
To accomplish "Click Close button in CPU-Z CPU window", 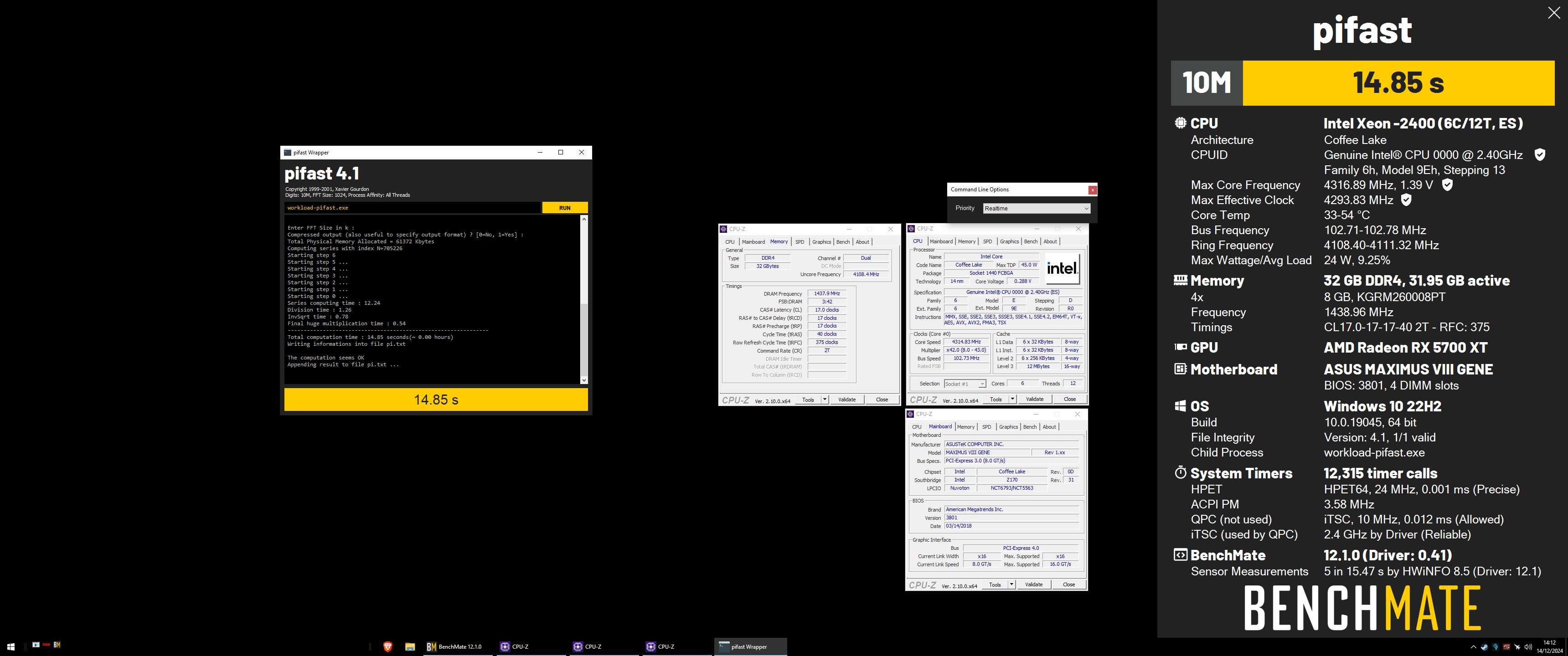I will click(x=1069, y=399).
